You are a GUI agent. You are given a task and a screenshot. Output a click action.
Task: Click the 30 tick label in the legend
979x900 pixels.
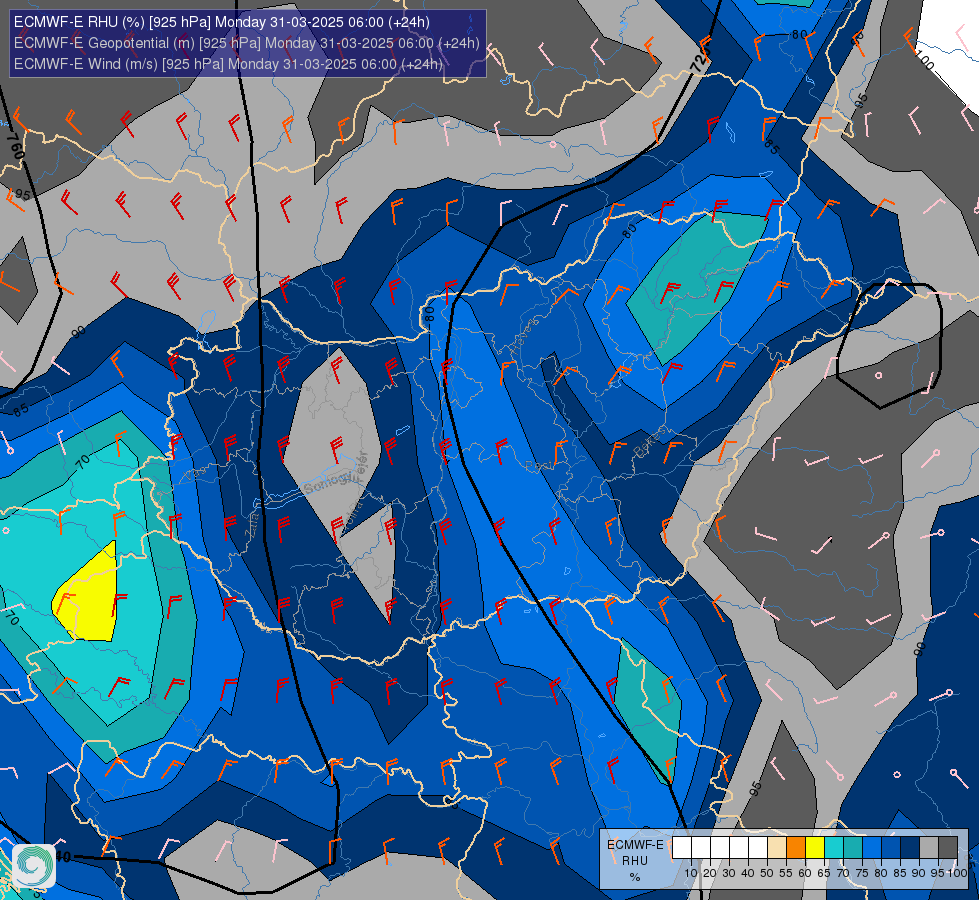(729, 873)
